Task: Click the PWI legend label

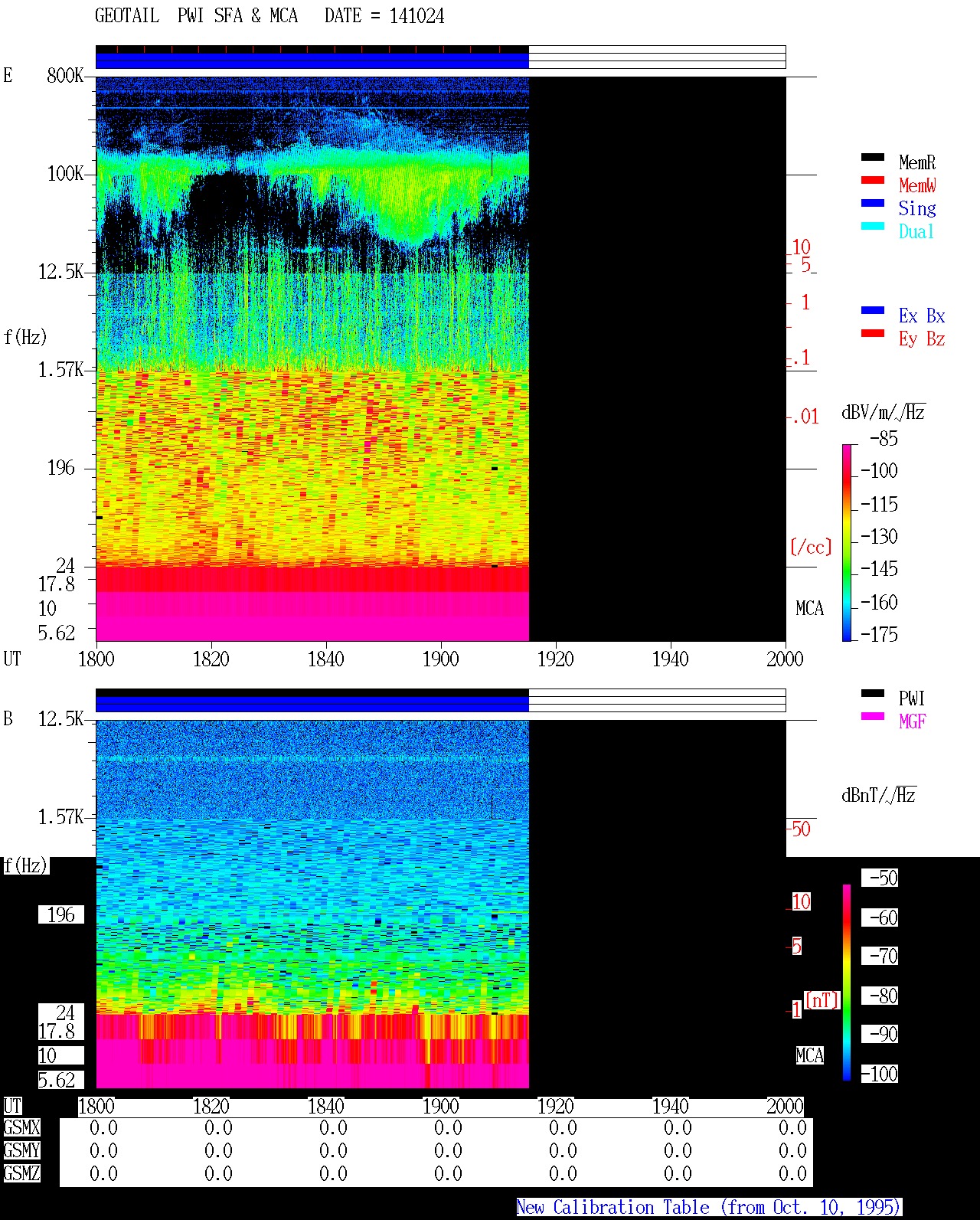Action: pyautogui.click(x=912, y=698)
